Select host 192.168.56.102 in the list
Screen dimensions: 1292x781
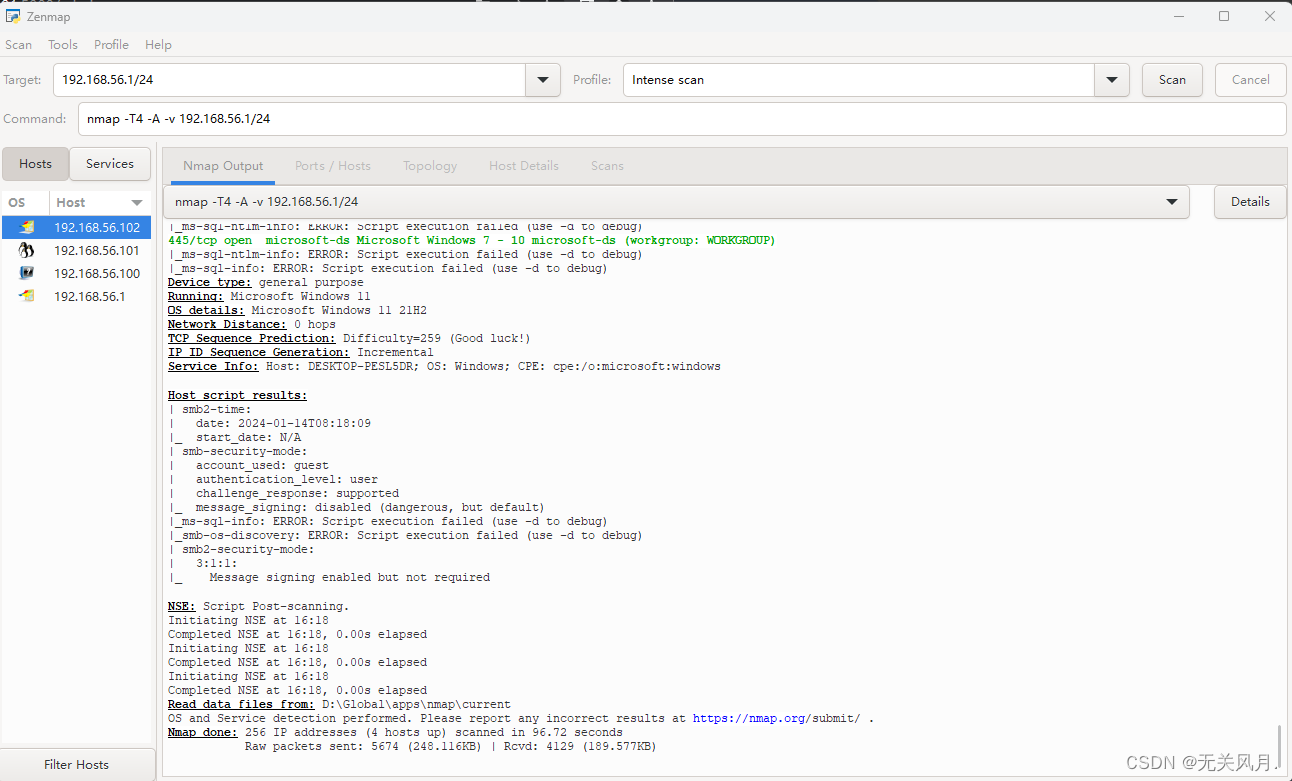point(76,227)
